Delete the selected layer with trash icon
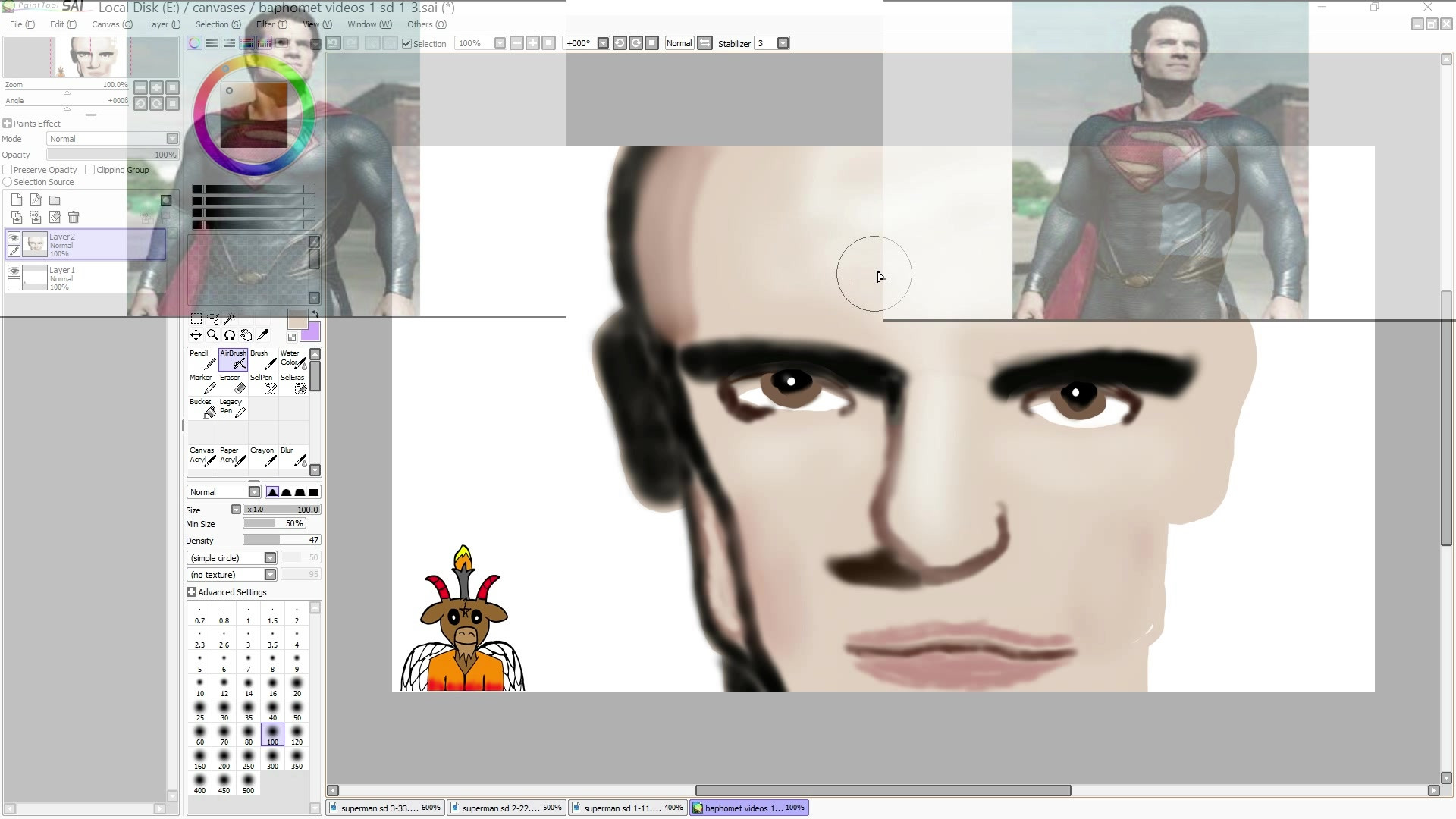Image resolution: width=1456 pixels, height=819 pixels. 74,218
